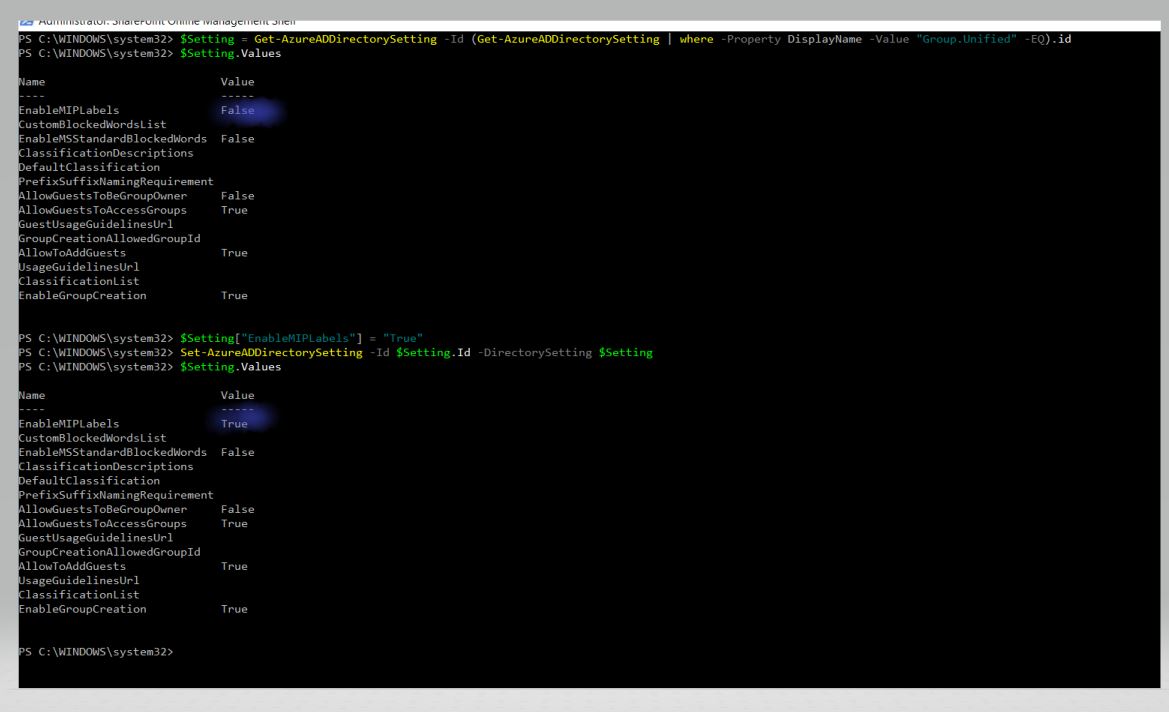Click the False value beside the second EnableMSStandardBlockedWords
This screenshot has height=712, width=1169.
(x=237, y=452)
